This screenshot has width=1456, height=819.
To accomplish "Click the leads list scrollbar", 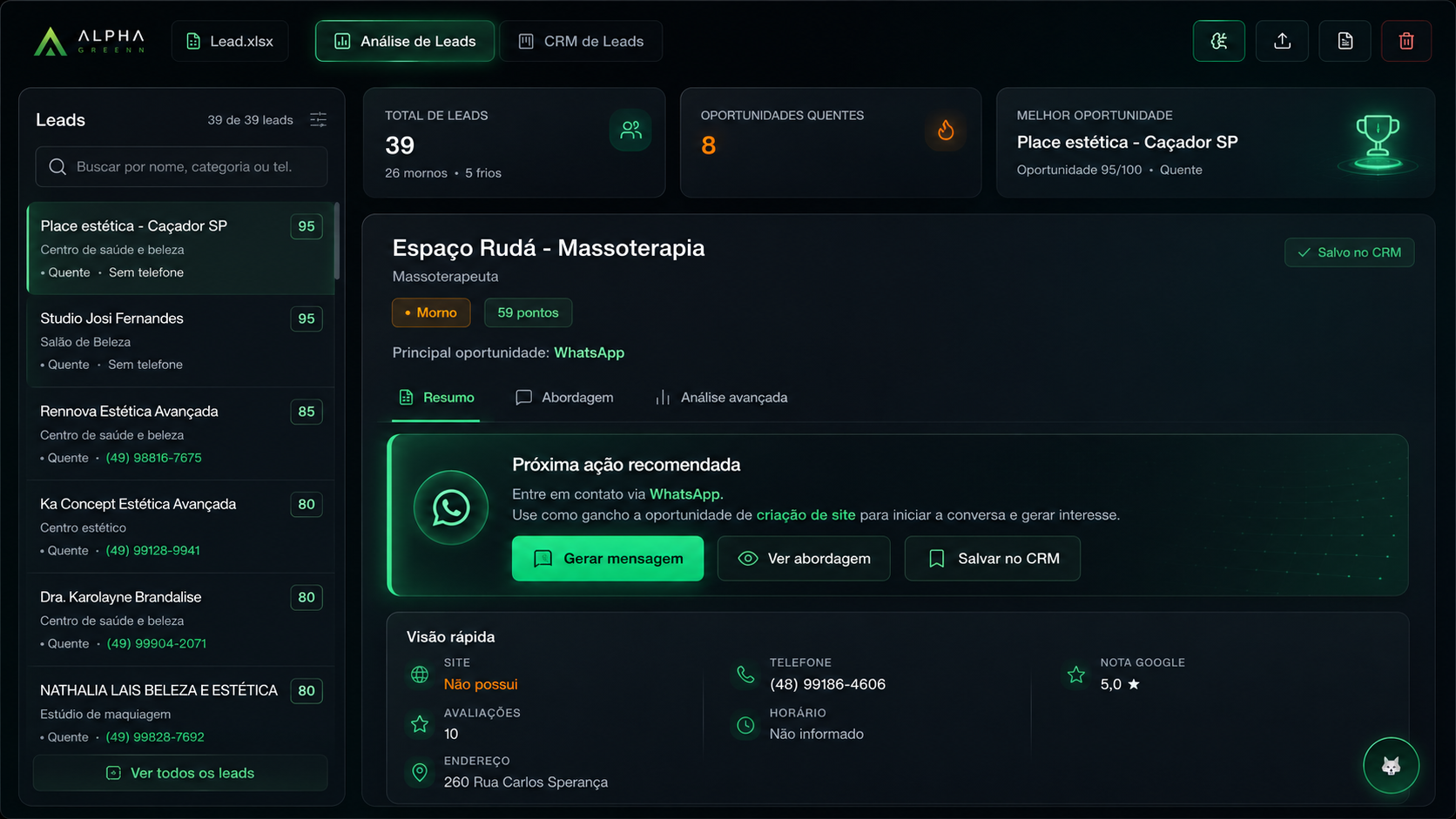I will pyautogui.click(x=337, y=242).
